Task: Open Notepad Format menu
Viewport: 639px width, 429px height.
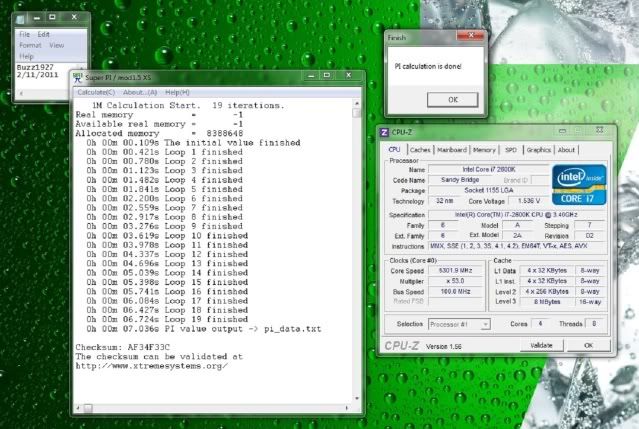Action: click(30, 45)
